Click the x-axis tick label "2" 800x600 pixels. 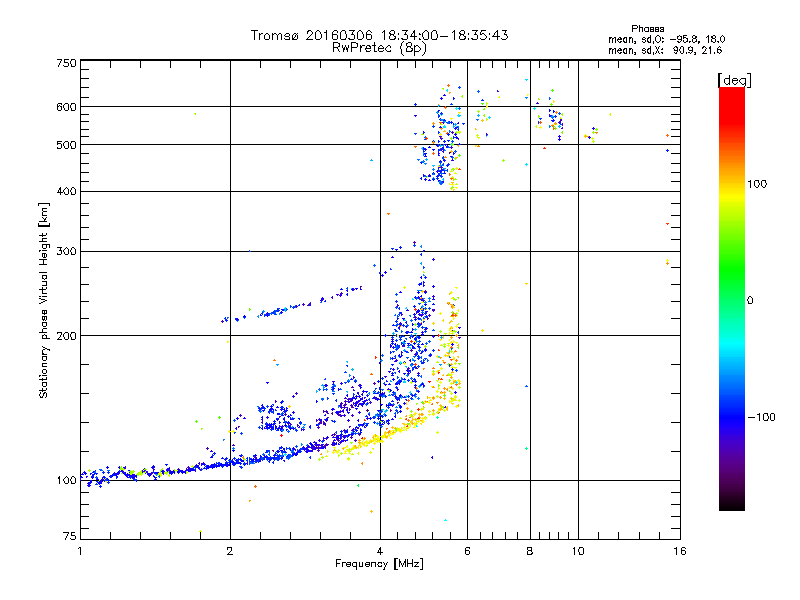click(x=230, y=551)
